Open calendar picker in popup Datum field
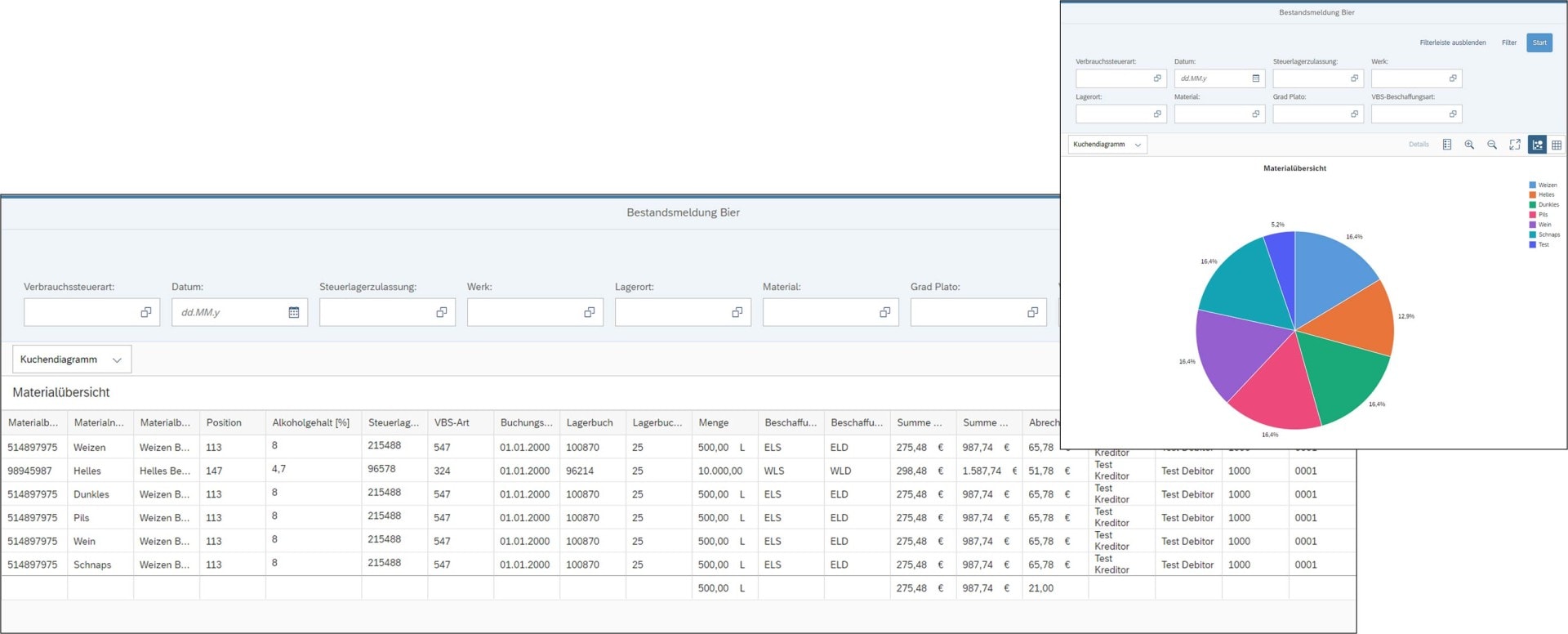The image size is (1568, 634). click(1256, 78)
